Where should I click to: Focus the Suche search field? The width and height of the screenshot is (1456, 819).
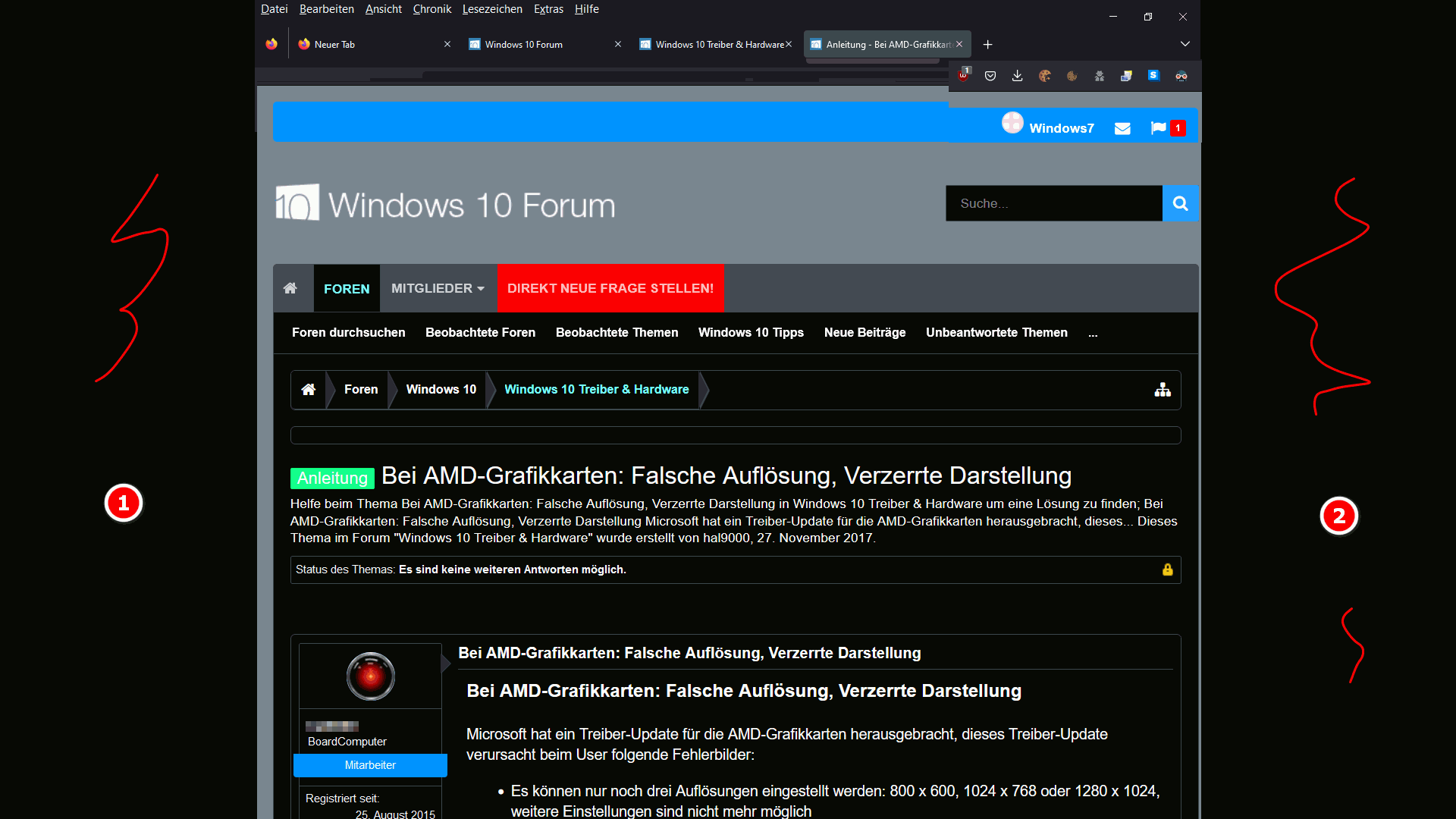[x=1054, y=203]
